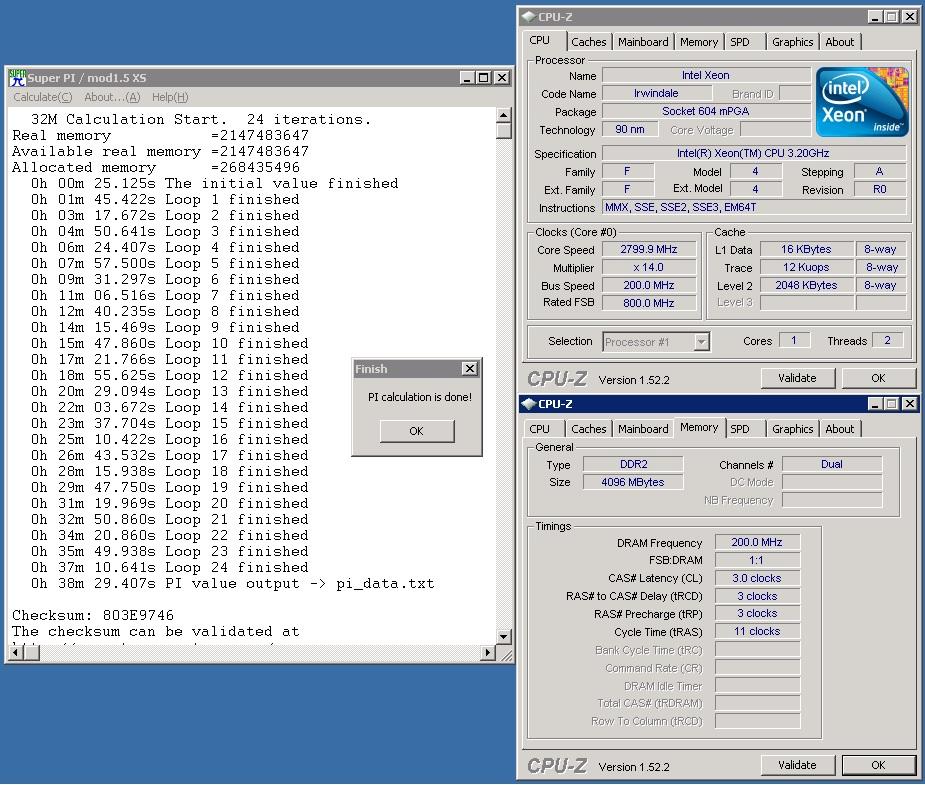Click the Channels # Dual field
925x785 pixels.
pyautogui.click(x=832, y=464)
